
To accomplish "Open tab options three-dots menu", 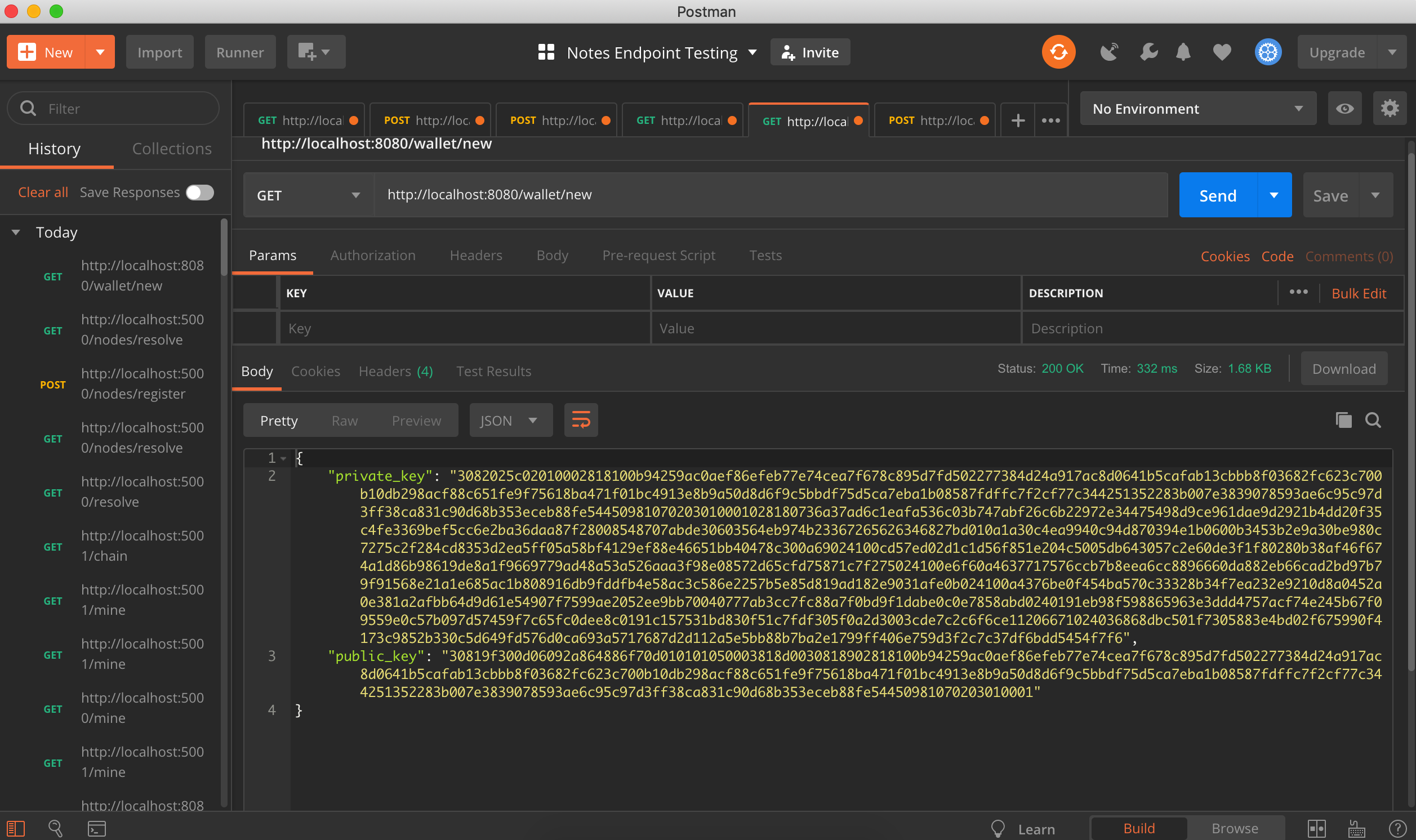I will click(1051, 120).
